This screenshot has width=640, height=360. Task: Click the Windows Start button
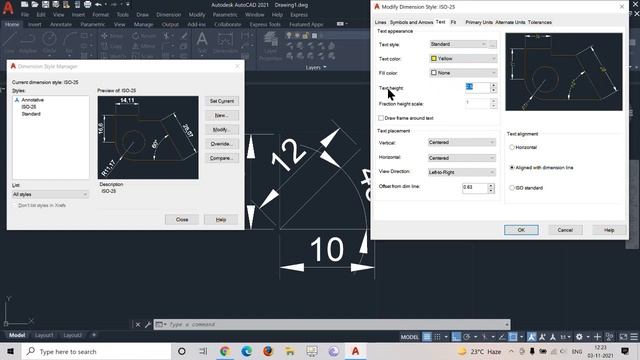pyautogui.click(x=10, y=351)
